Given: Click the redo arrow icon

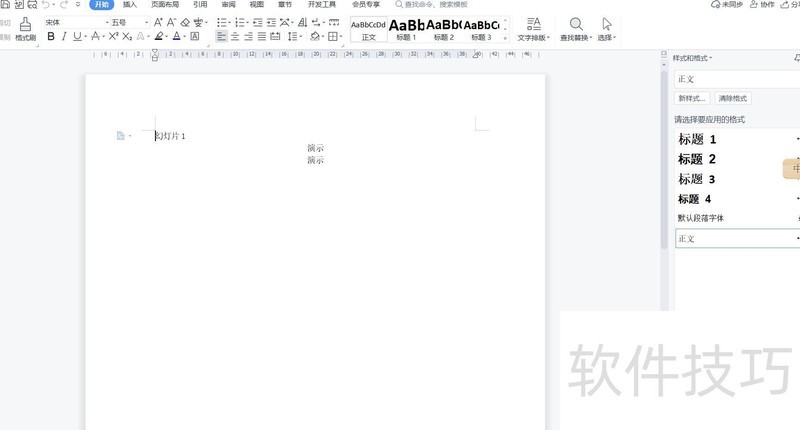Looking at the screenshot, I should pyautogui.click(x=64, y=5).
